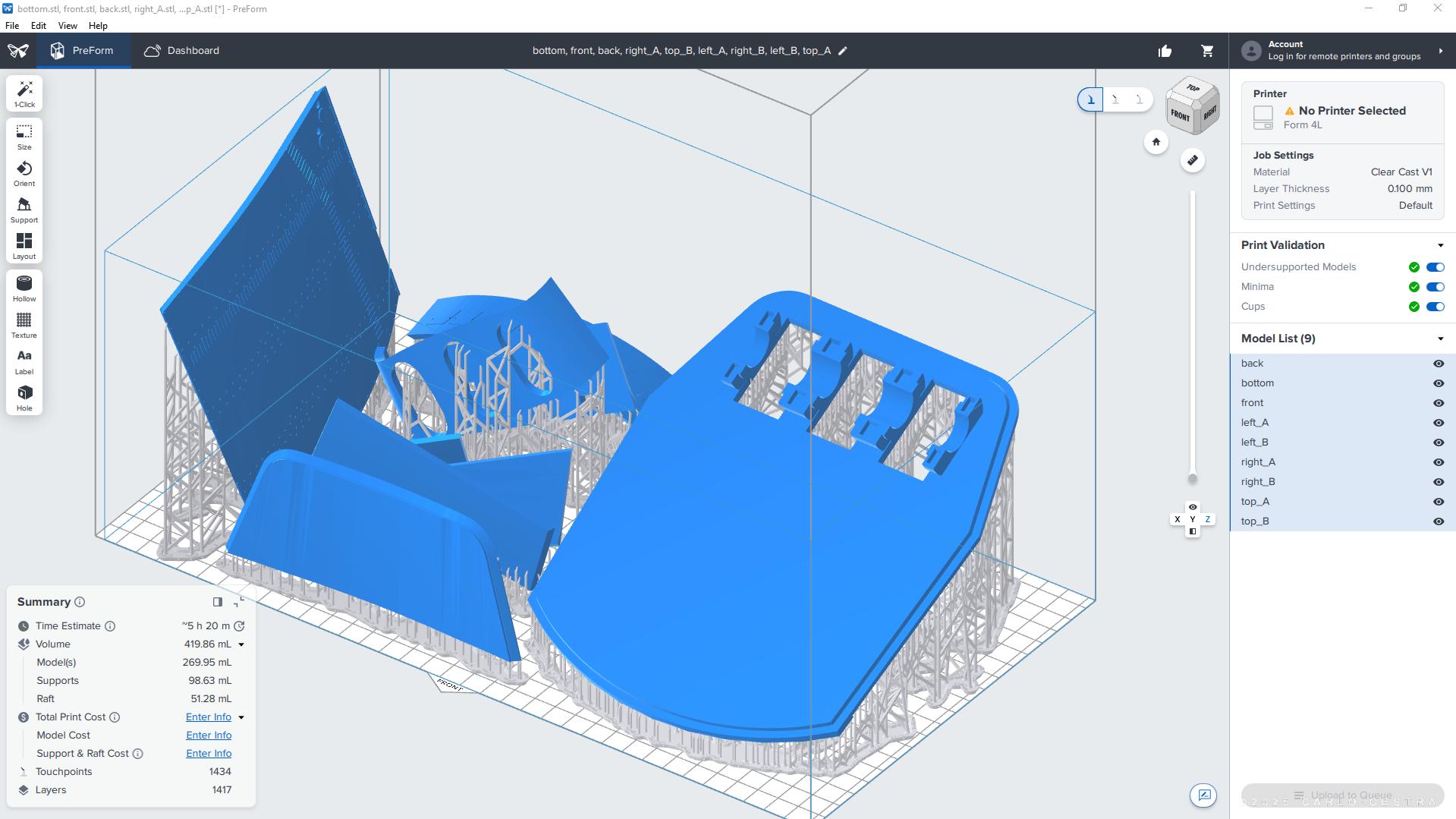Click the home view reset icon

pyautogui.click(x=1156, y=142)
